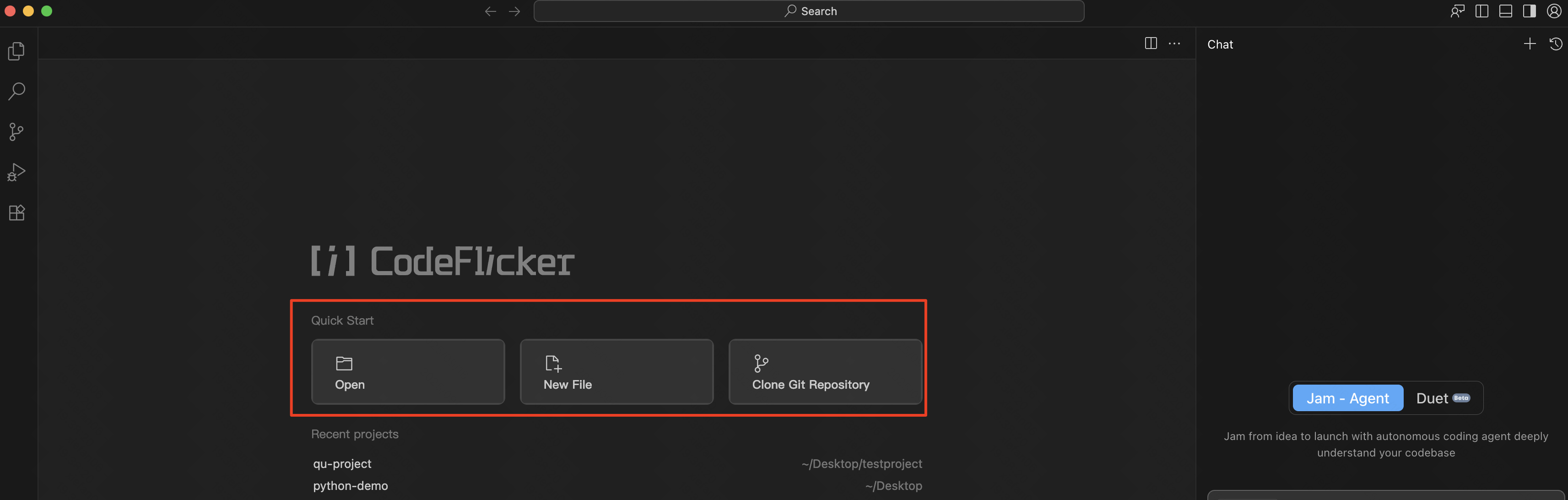This screenshot has height=500, width=1568.
Task: Open the Source Control view icon
Action: tap(16, 131)
